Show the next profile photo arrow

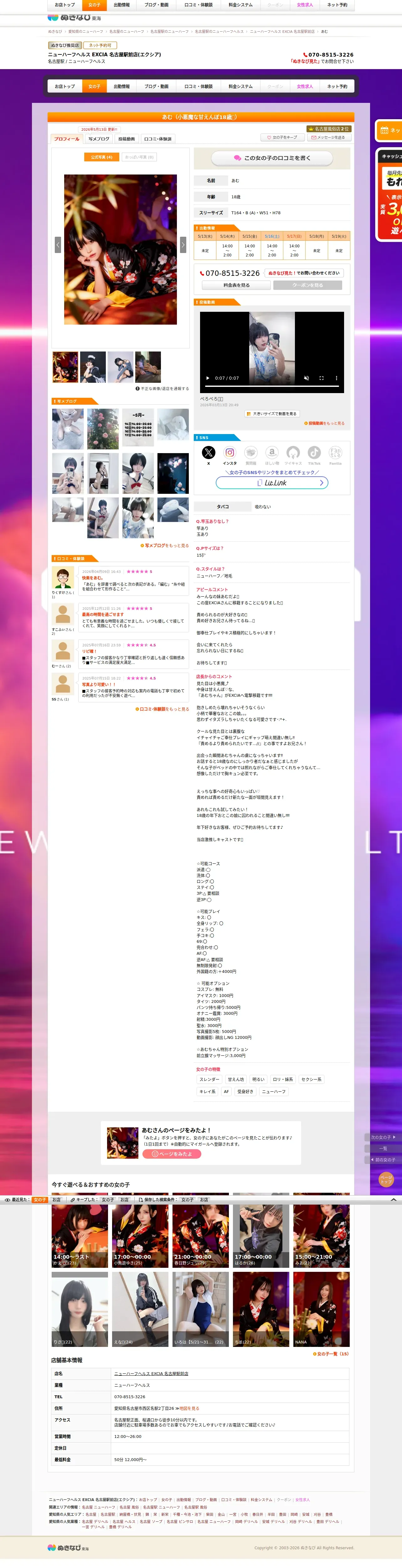[183, 244]
